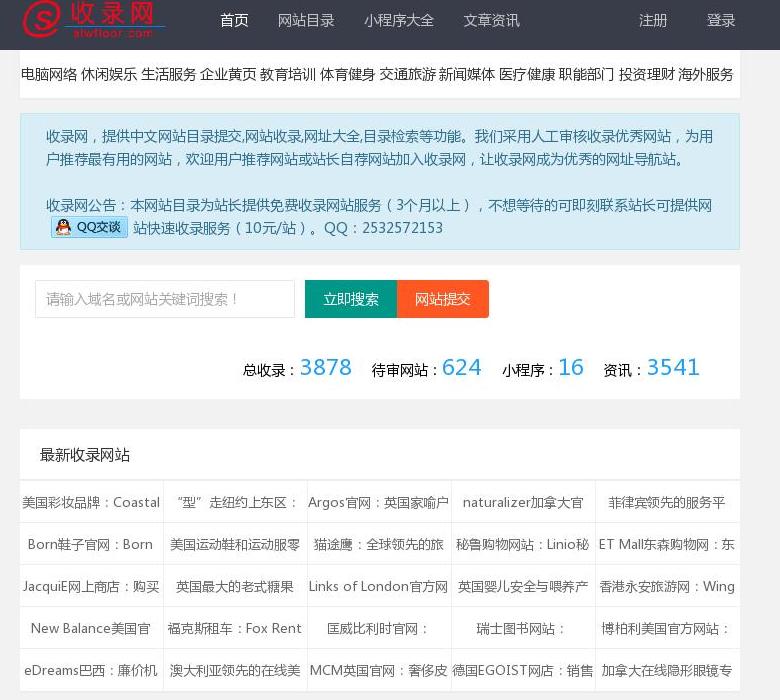Open the QQ交谈 chat button
780x700 pixels.
90,227
